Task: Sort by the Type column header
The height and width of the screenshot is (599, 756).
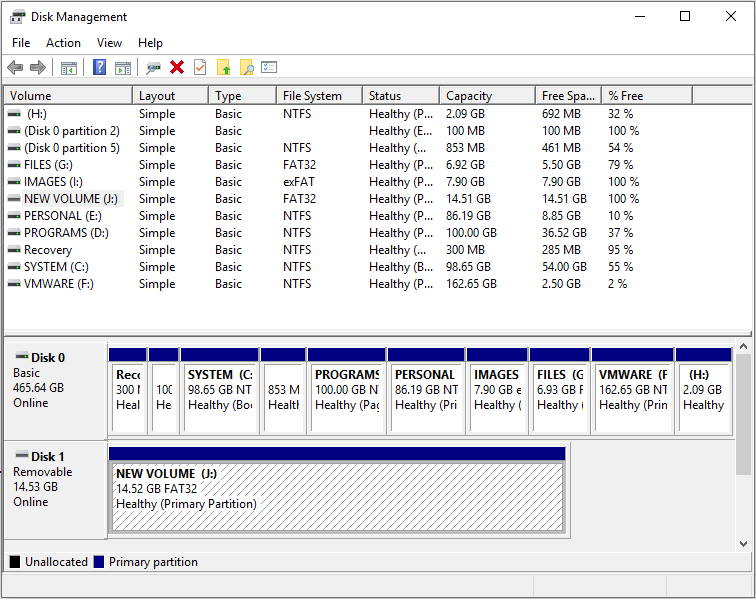Action: pyautogui.click(x=243, y=96)
